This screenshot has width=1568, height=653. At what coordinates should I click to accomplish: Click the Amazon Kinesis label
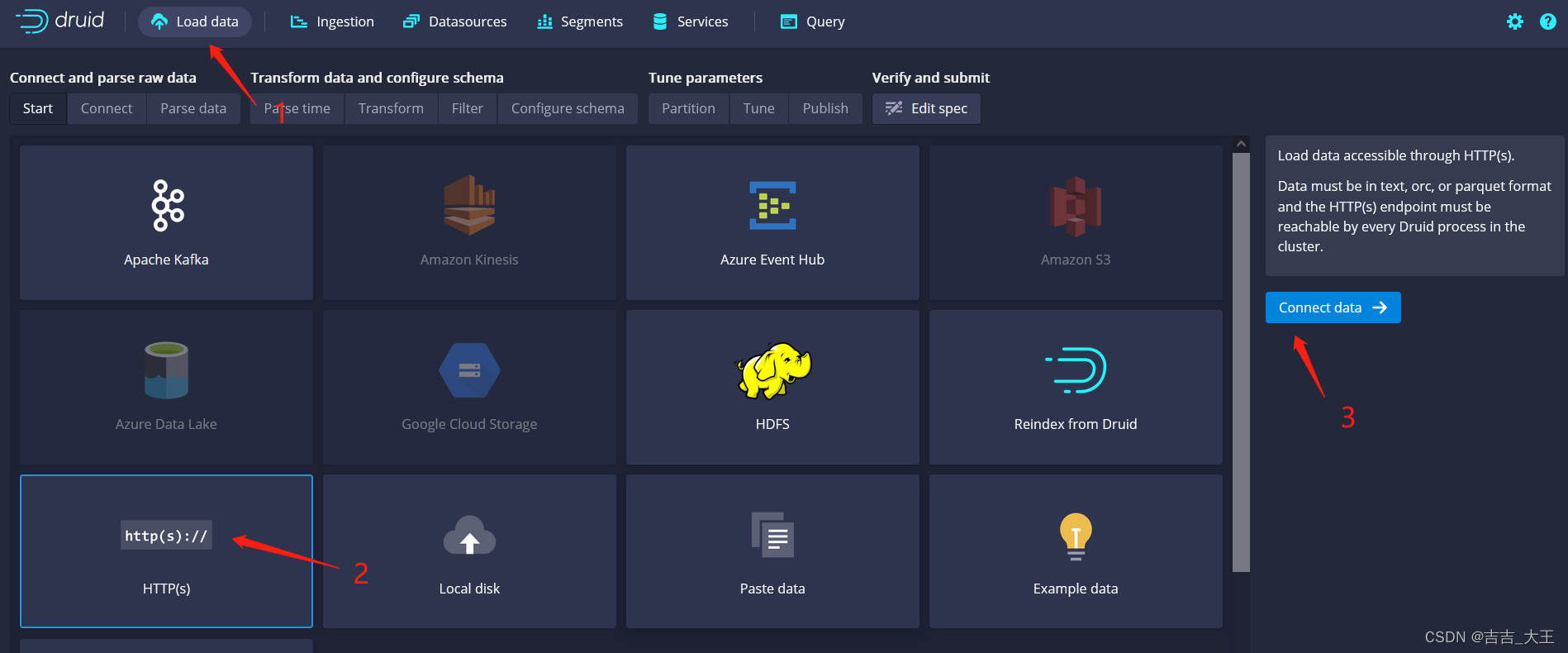tap(469, 260)
